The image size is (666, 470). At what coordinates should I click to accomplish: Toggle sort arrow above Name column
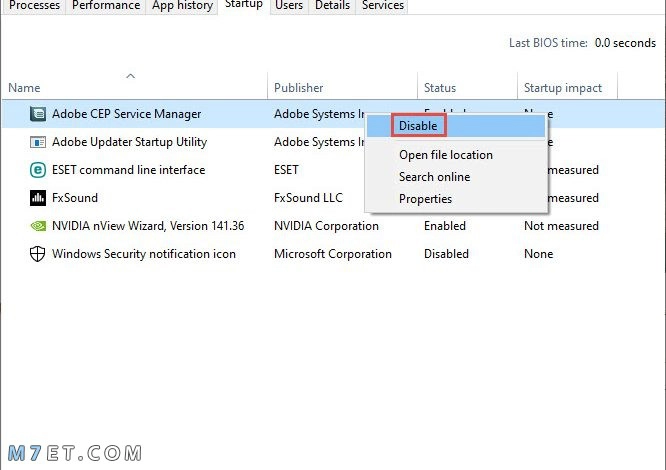130,76
